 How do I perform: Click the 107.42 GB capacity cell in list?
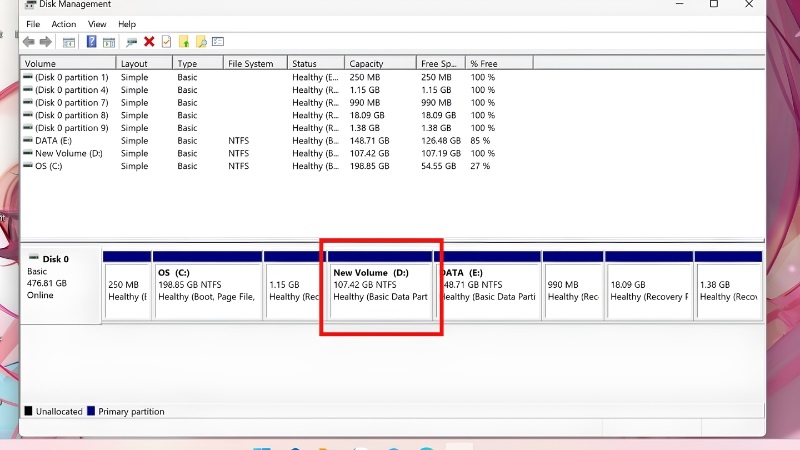tap(369, 154)
